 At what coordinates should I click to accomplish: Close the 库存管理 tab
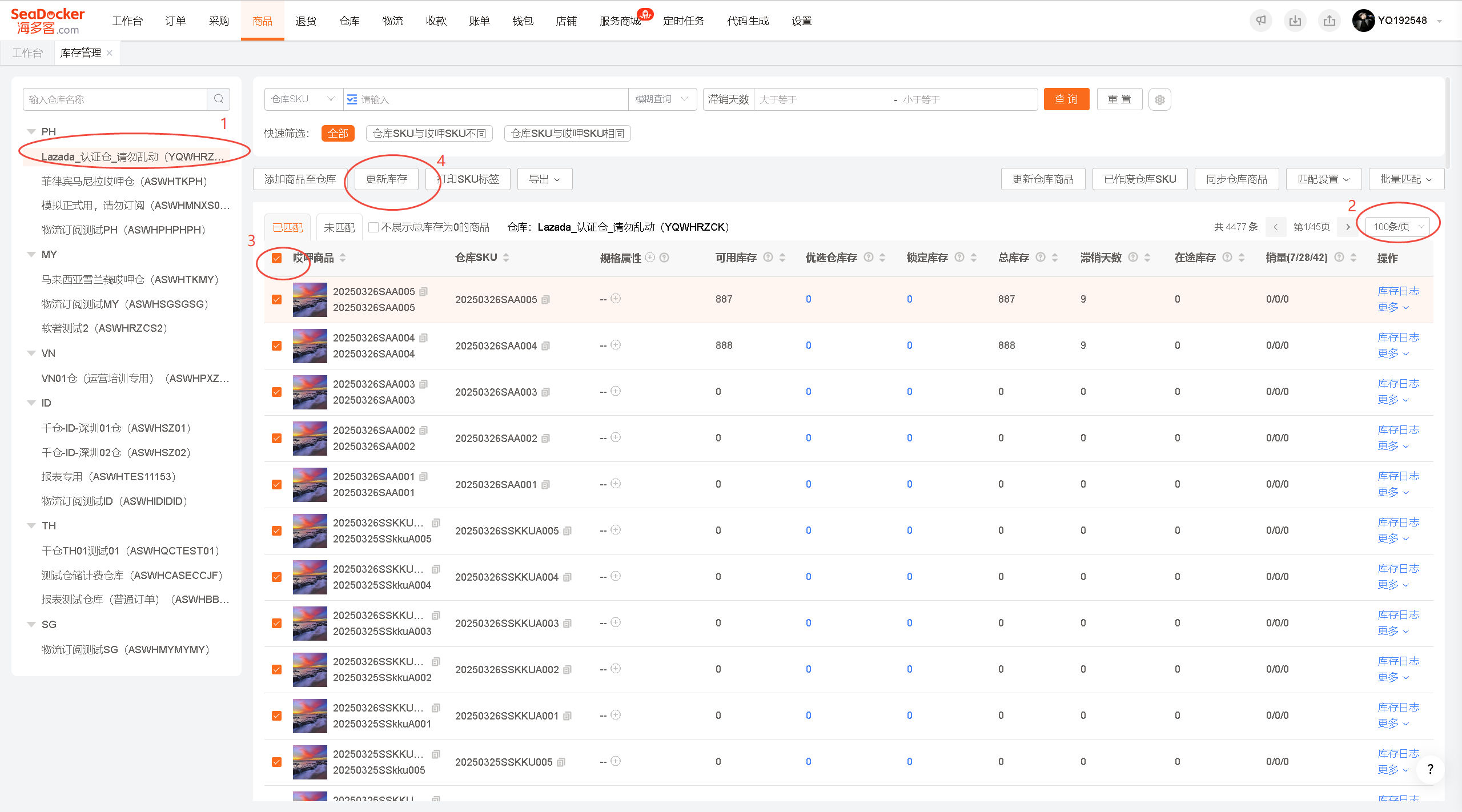110,53
